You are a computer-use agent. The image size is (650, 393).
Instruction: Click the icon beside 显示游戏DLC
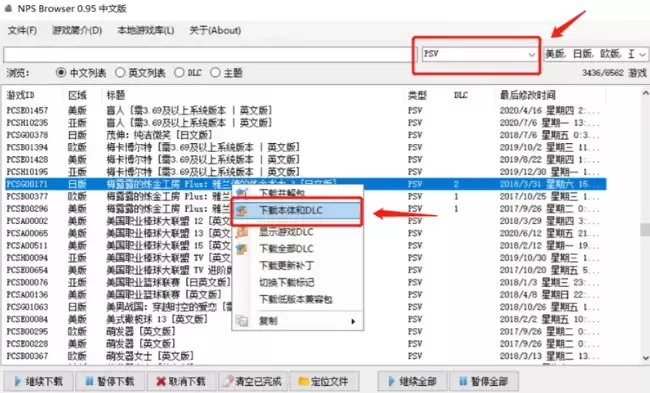pos(242,232)
